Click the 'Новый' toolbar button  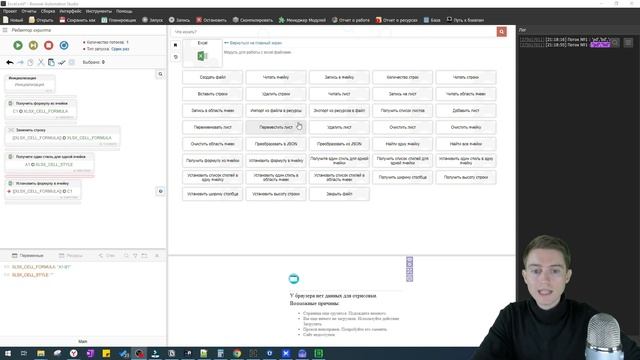tap(13, 20)
